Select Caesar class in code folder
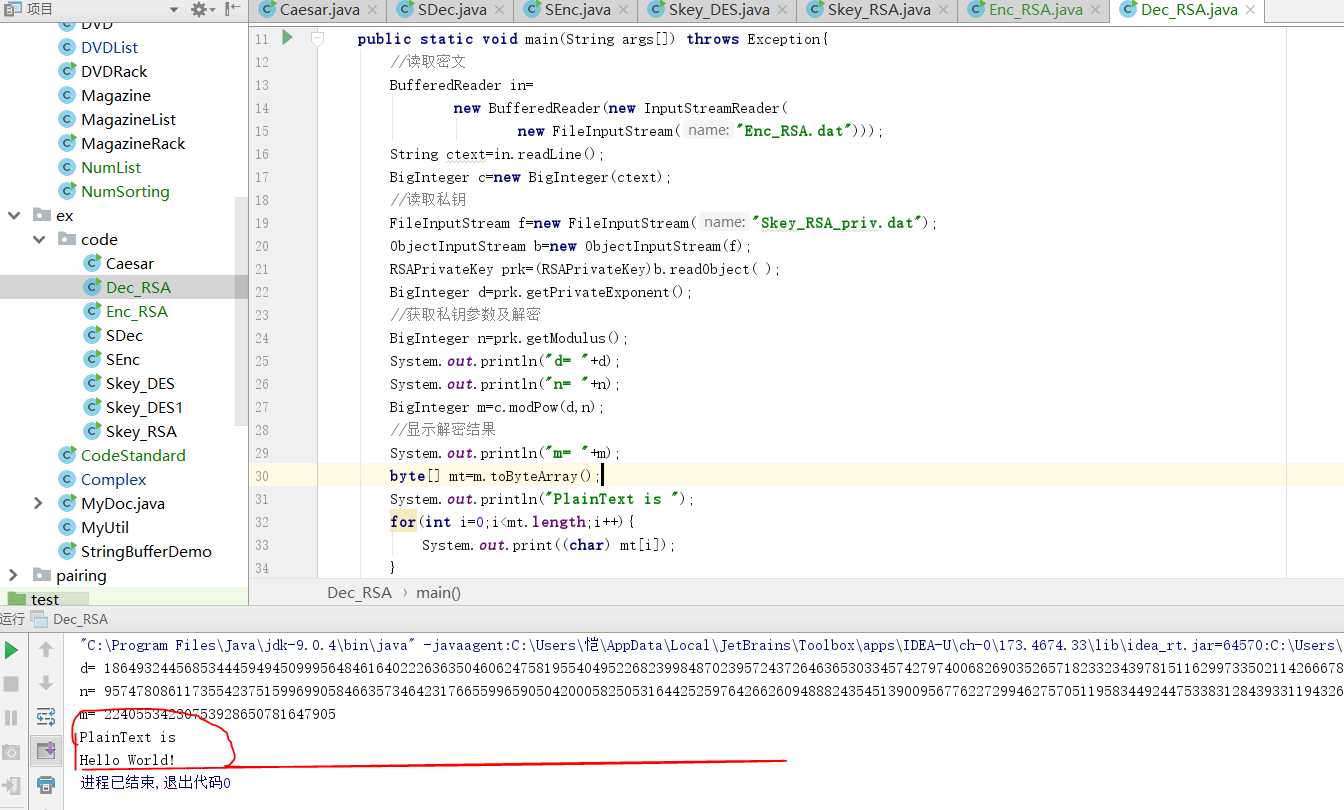The width and height of the screenshot is (1344, 810). 129,263
